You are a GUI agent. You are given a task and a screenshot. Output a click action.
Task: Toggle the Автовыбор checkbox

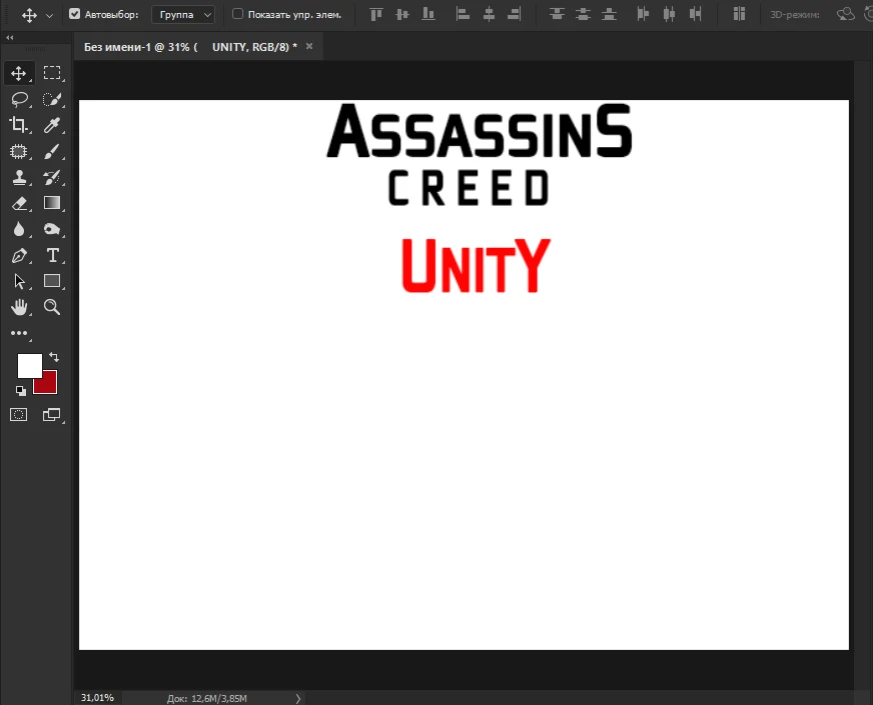pyautogui.click(x=74, y=14)
